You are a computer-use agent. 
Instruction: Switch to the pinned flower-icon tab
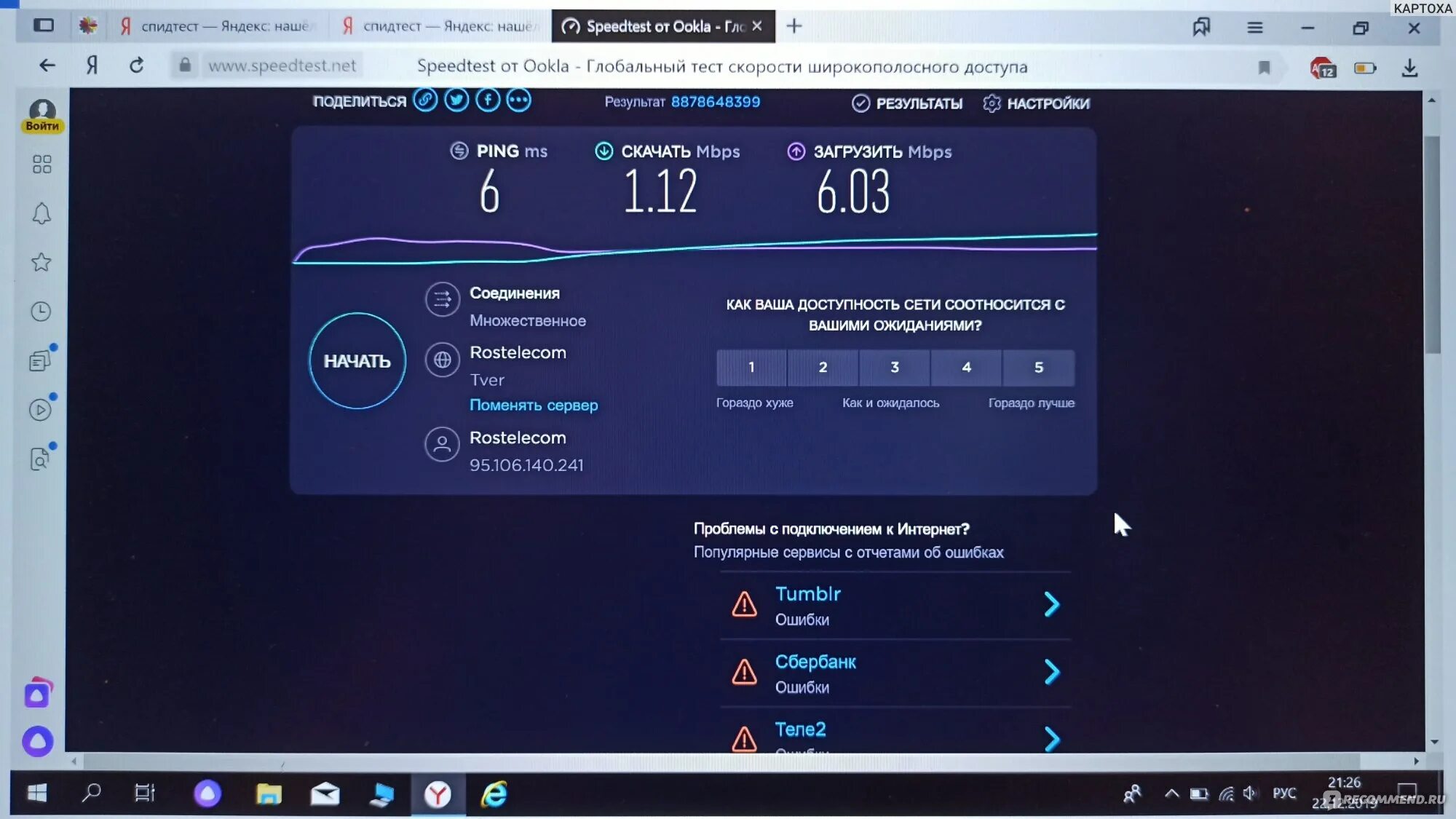click(88, 27)
